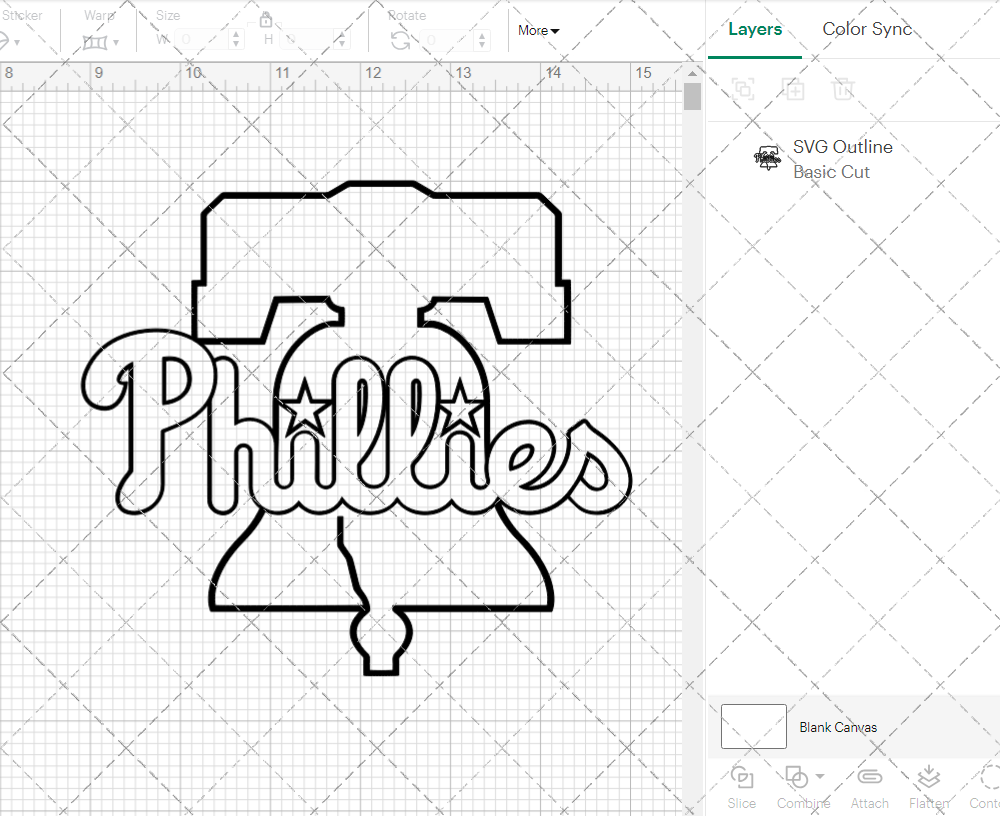This screenshot has width=1000, height=816.
Task: Switch to the Layers tab
Action: pyautogui.click(x=755, y=29)
